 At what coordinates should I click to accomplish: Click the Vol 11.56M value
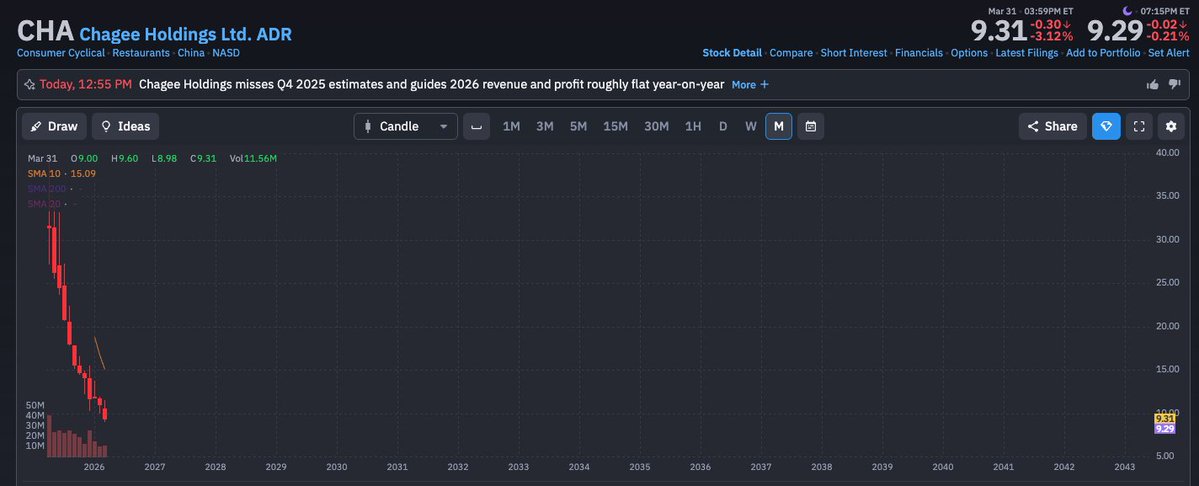point(253,158)
